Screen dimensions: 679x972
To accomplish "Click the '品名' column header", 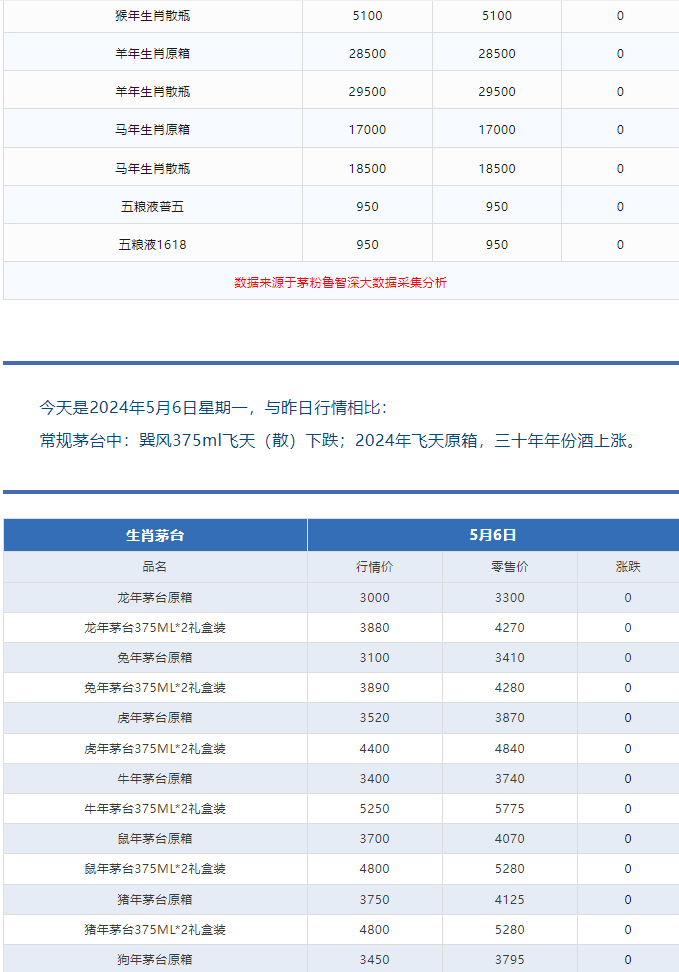I will coord(155,567).
